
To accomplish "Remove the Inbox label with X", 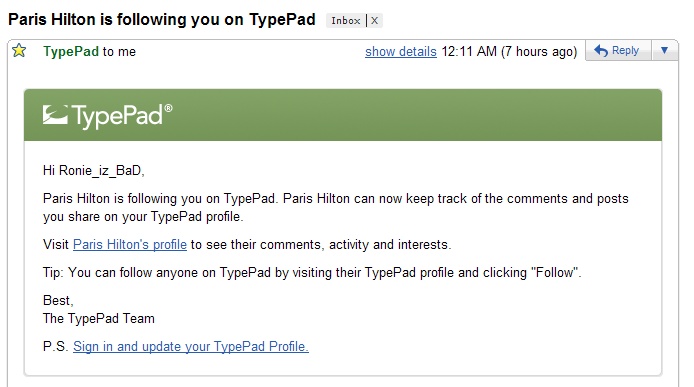I will pyautogui.click(x=374, y=20).
